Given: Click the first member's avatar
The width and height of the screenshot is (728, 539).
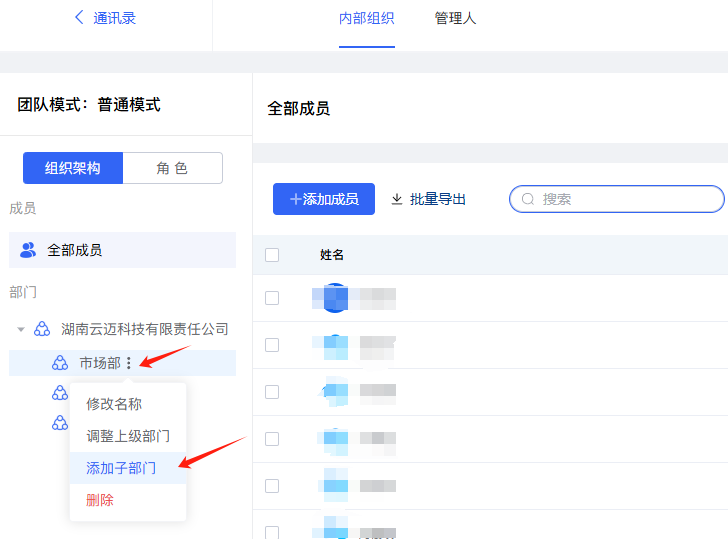Looking at the screenshot, I should [x=335, y=297].
